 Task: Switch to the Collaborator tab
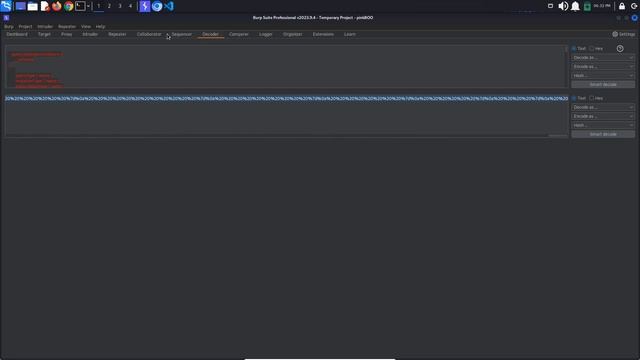(149, 34)
